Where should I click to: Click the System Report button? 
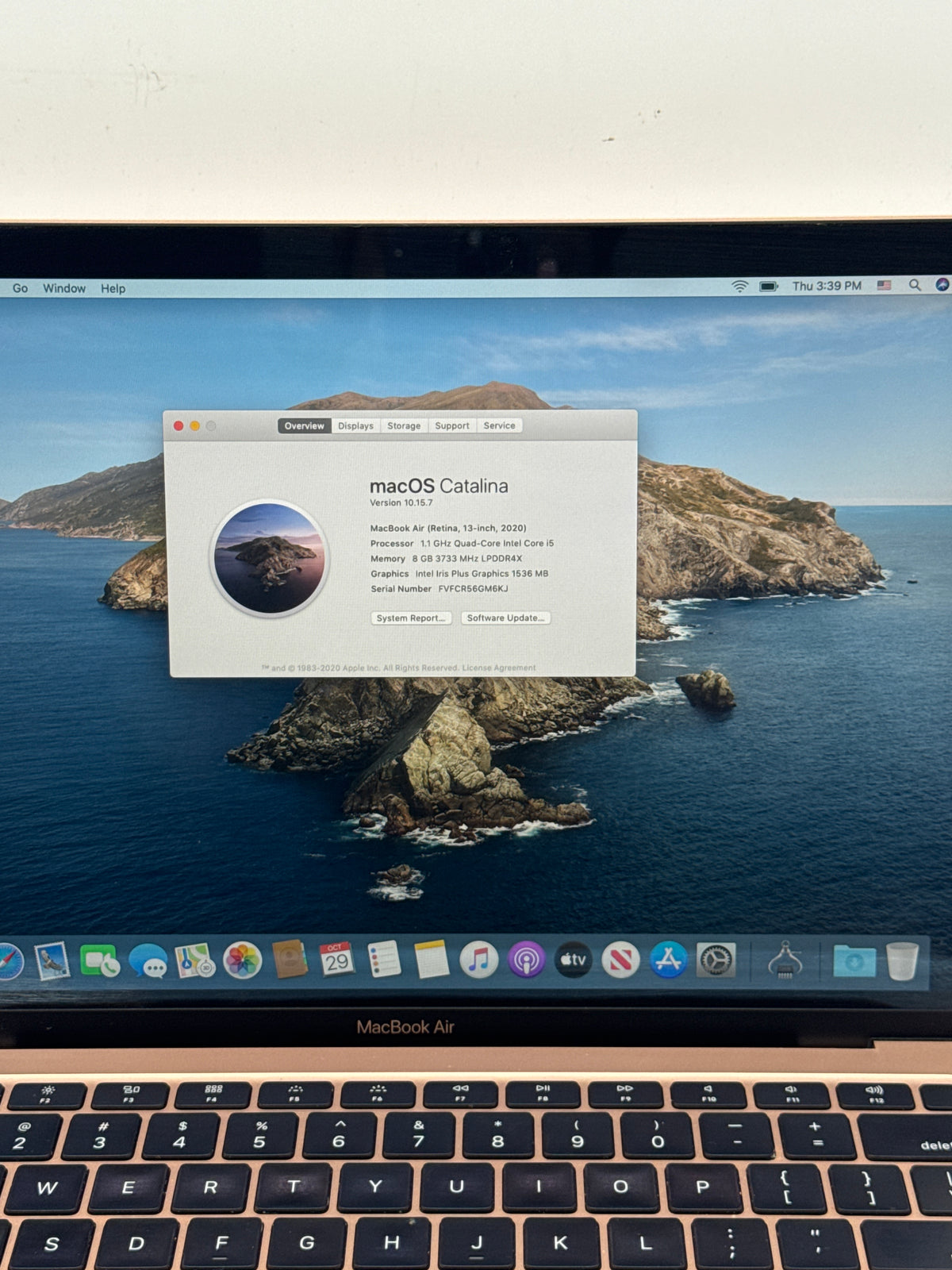coord(411,618)
